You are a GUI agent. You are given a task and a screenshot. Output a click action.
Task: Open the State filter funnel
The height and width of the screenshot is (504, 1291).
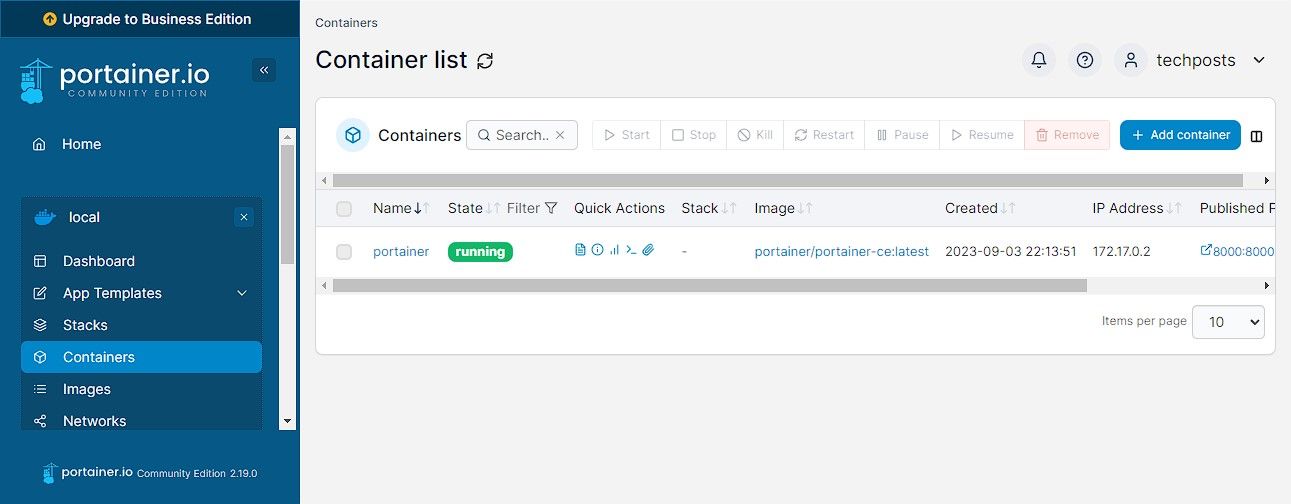coord(551,208)
